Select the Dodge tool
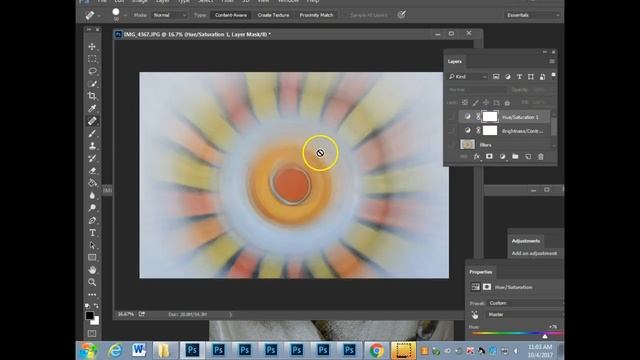 92,208
